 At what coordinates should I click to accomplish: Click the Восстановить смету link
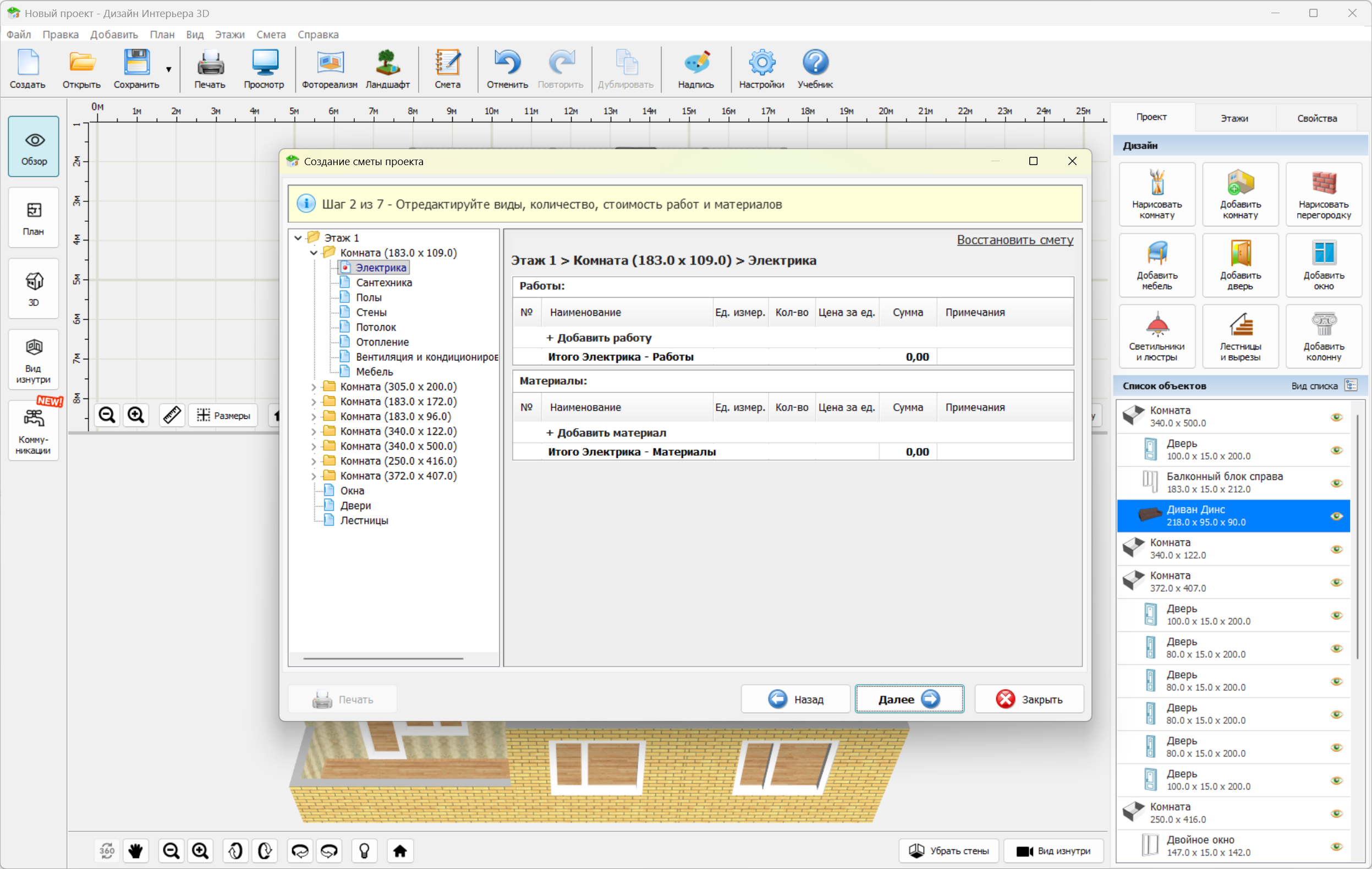(1015, 240)
